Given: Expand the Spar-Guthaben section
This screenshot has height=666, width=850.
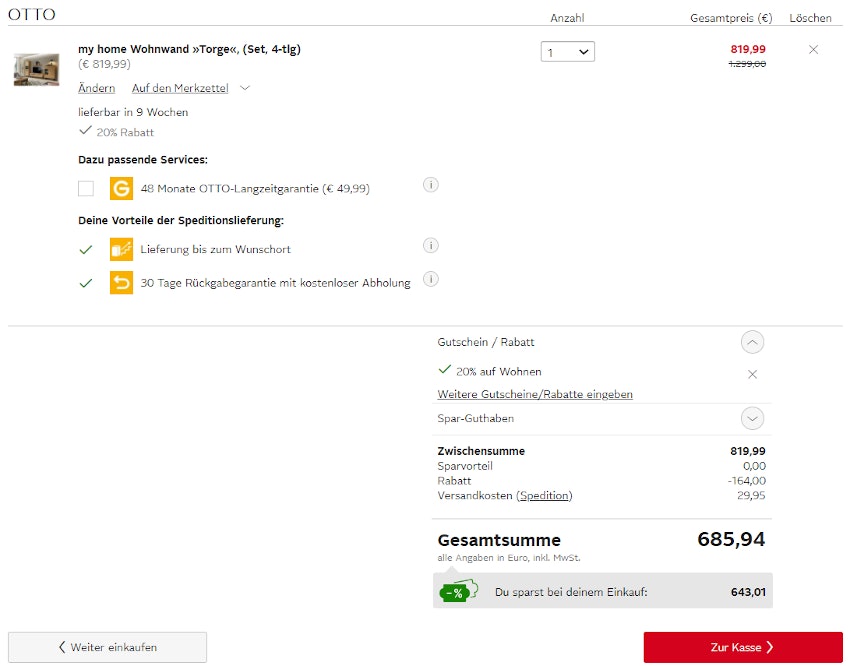Looking at the screenshot, I should (x=753, y=419).
